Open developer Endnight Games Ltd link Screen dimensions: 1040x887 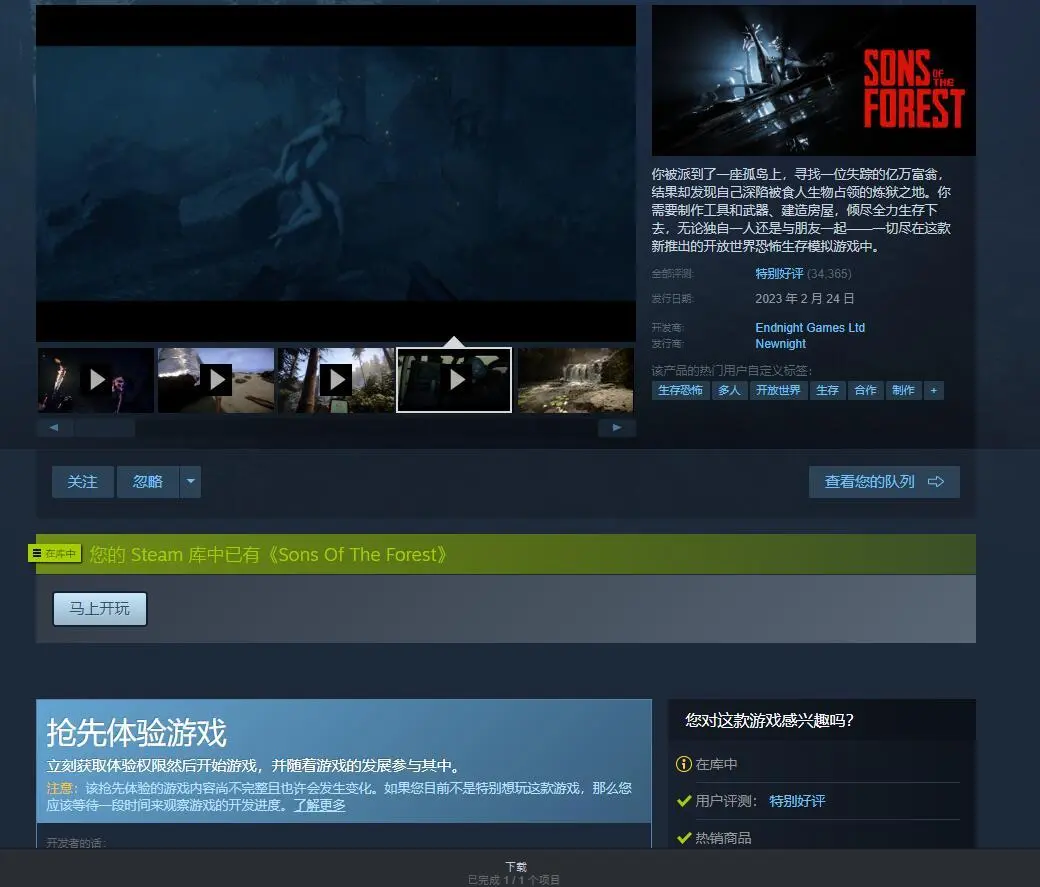(x=810, y=328)
